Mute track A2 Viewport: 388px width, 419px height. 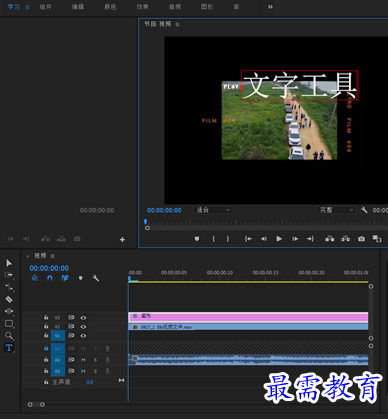[x=83, y=360]
